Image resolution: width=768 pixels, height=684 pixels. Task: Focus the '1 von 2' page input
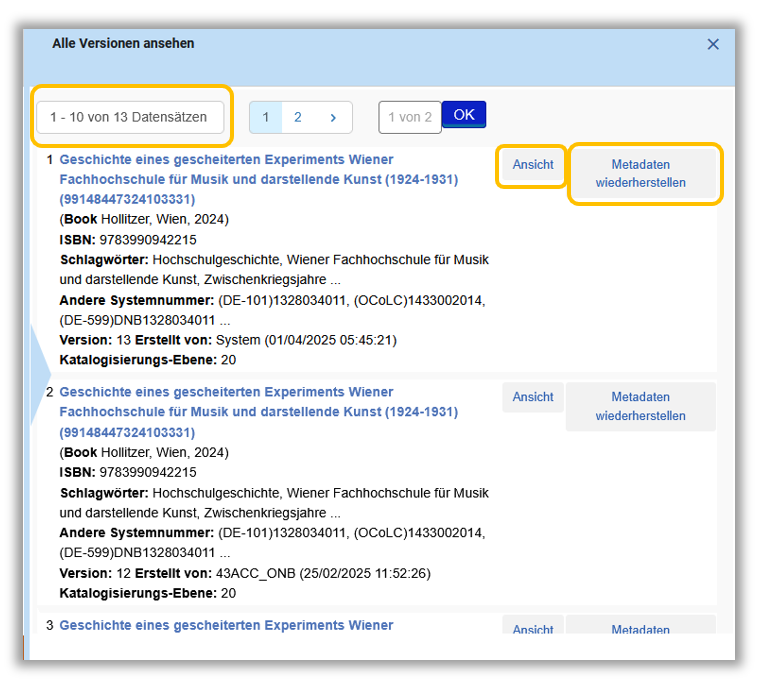pyautogui.click(x=410, y=118)
